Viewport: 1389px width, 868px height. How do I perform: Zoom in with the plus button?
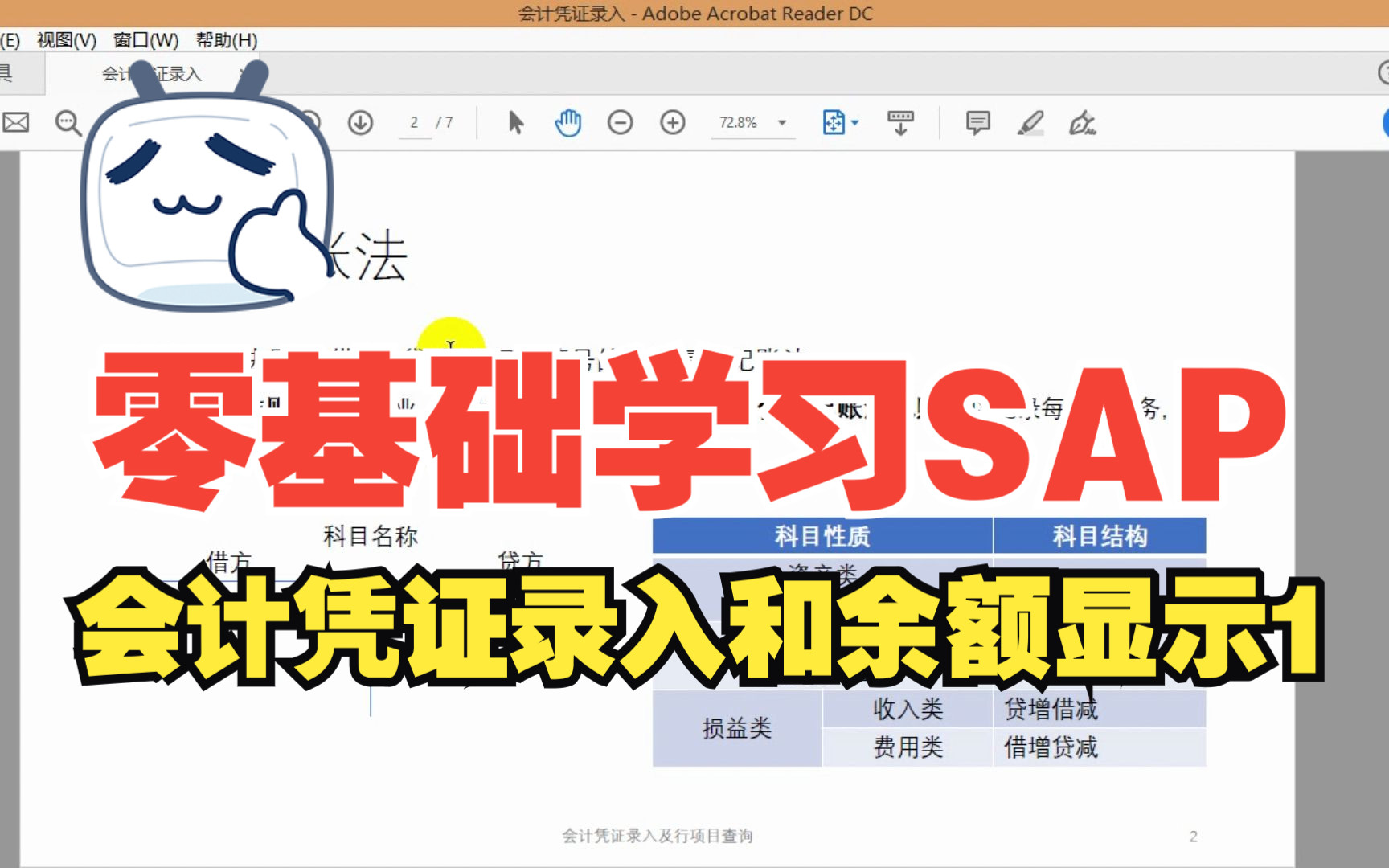click(672, 122)
